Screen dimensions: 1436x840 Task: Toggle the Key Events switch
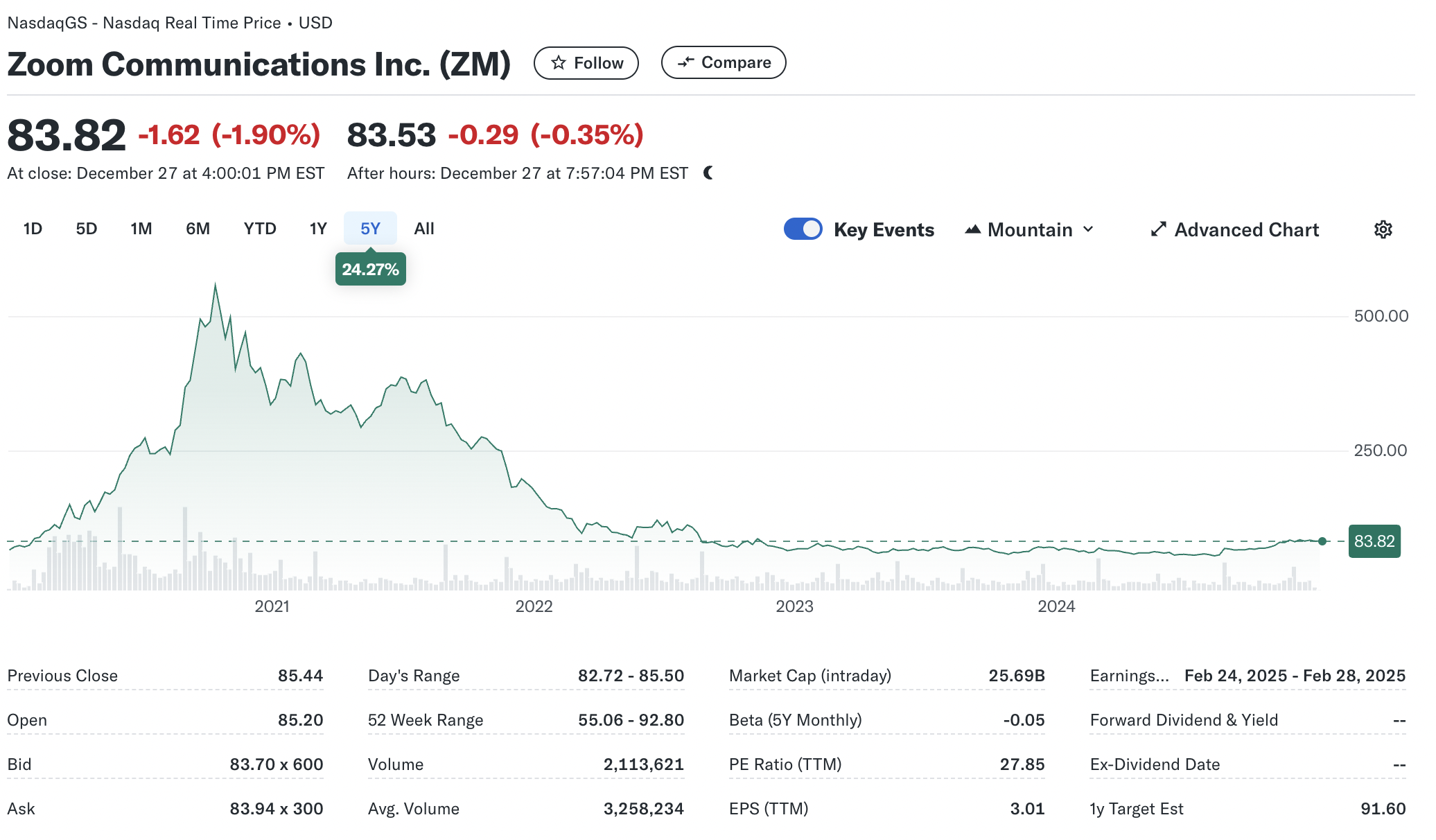point(803,229)
